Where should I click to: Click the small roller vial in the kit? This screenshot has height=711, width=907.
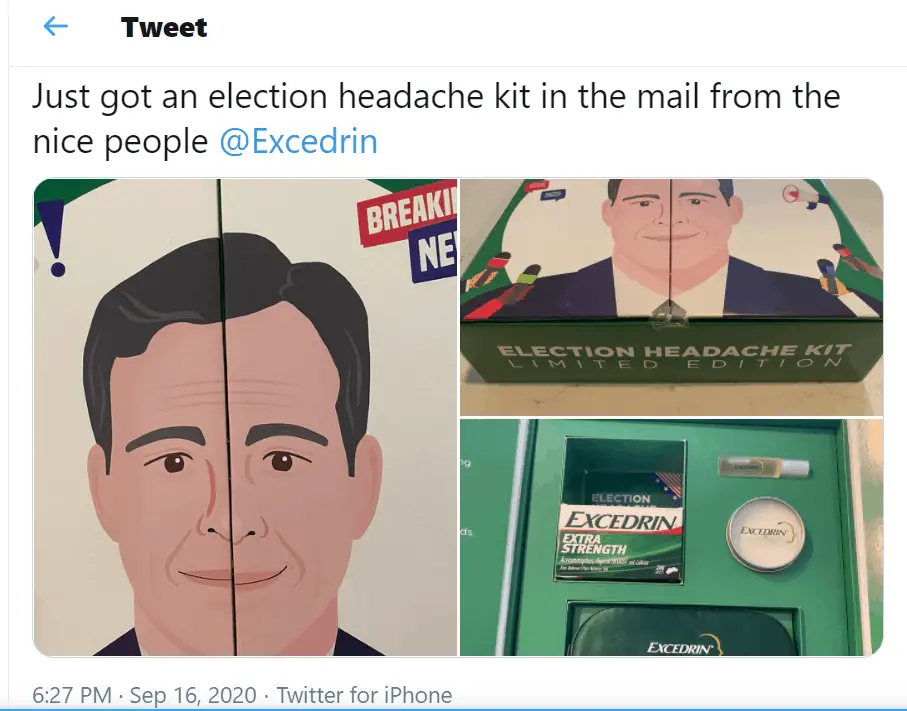click(764, 466)
